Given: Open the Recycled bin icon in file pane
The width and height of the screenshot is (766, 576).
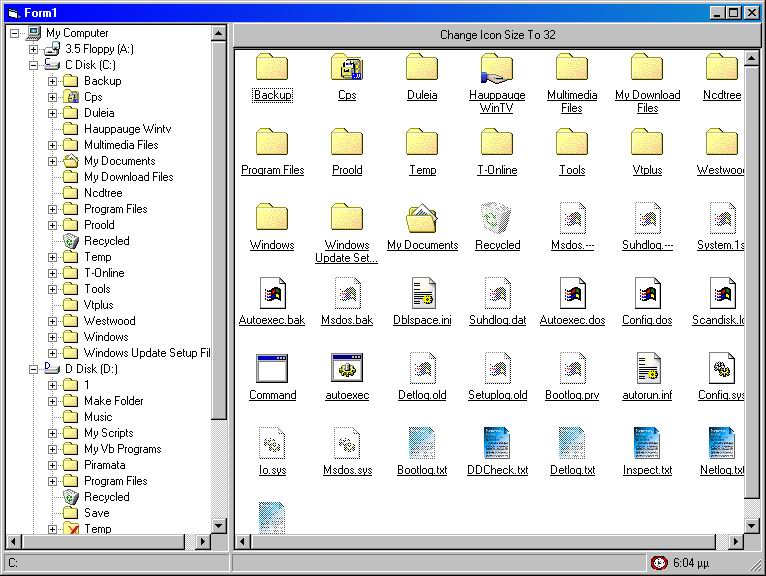Looking at the screenshot, I should click(x=497, y=218).
